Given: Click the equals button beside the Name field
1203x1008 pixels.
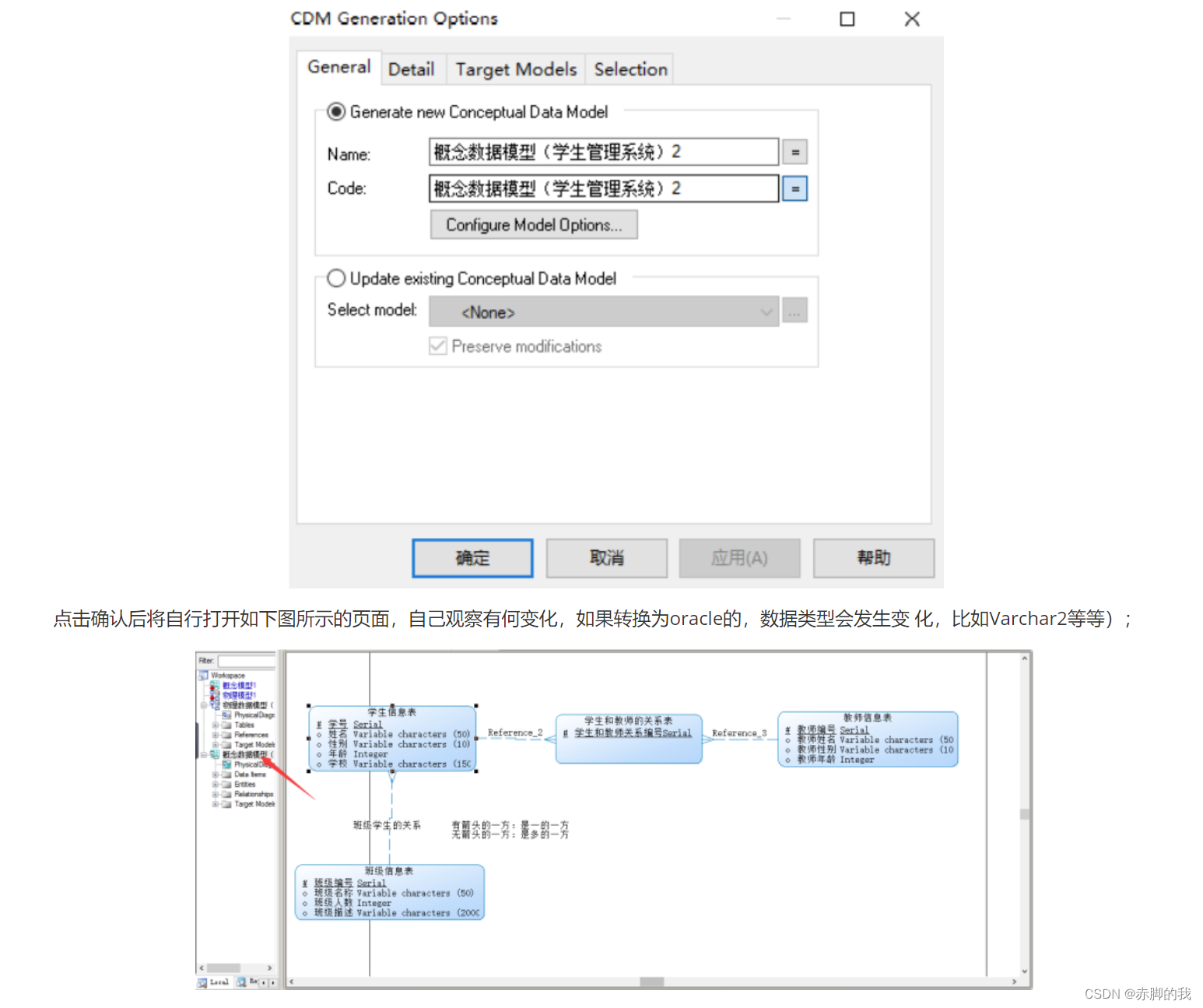Looking at the screenshot, I should coord(794,152).
